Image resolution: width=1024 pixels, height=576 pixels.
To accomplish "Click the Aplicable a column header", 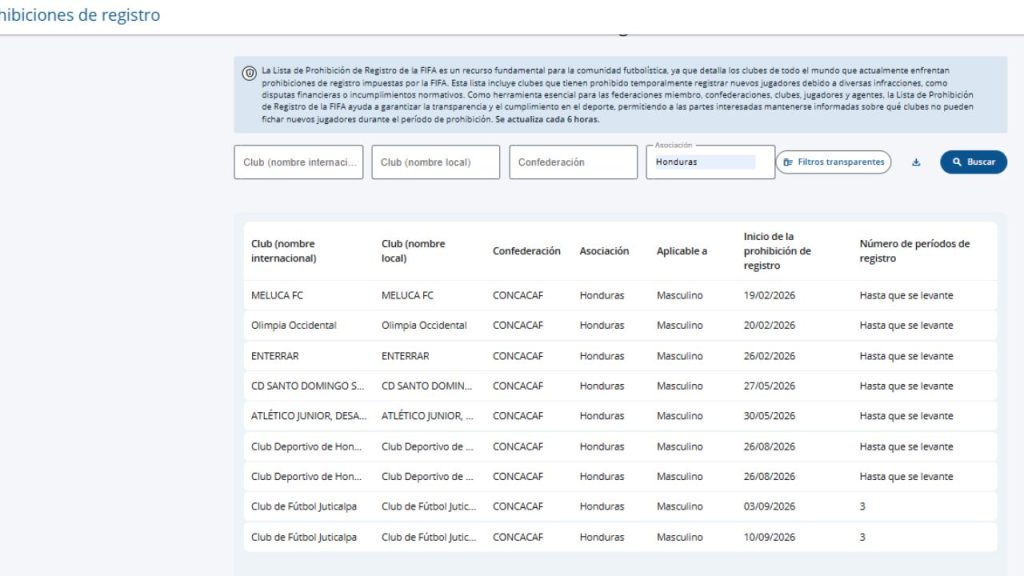I will [682, 251].
